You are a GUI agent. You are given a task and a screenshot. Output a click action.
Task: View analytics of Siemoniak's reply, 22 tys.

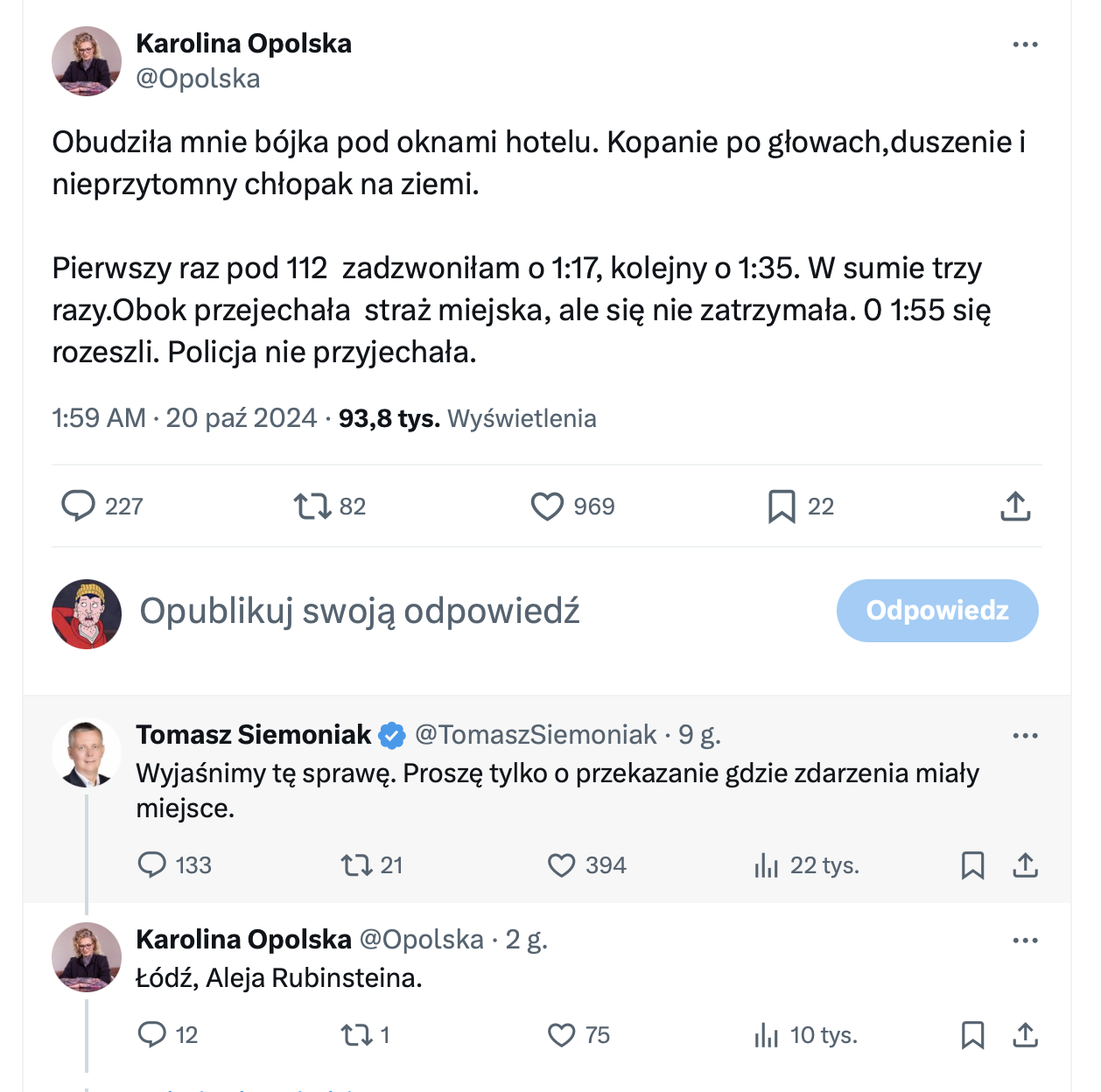click(x=767, y=865)
